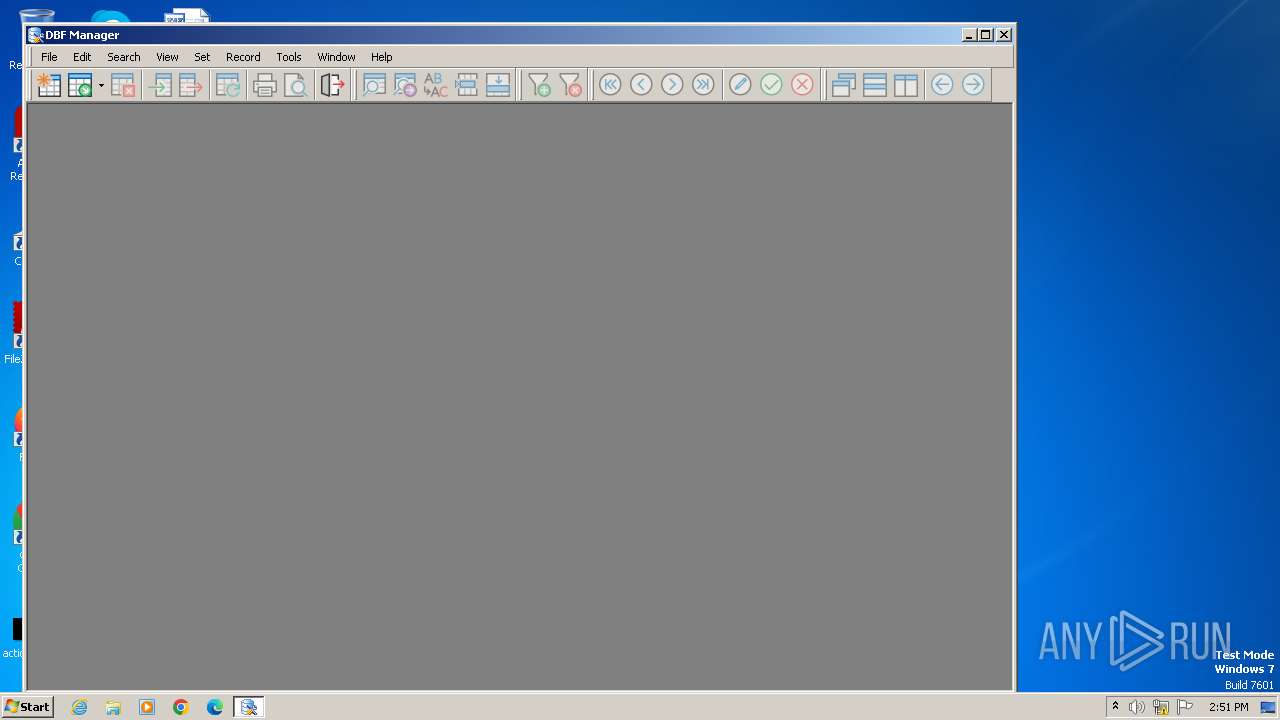
Task: Click the Action Center flag tray icon
Action: pos(1185,707)
